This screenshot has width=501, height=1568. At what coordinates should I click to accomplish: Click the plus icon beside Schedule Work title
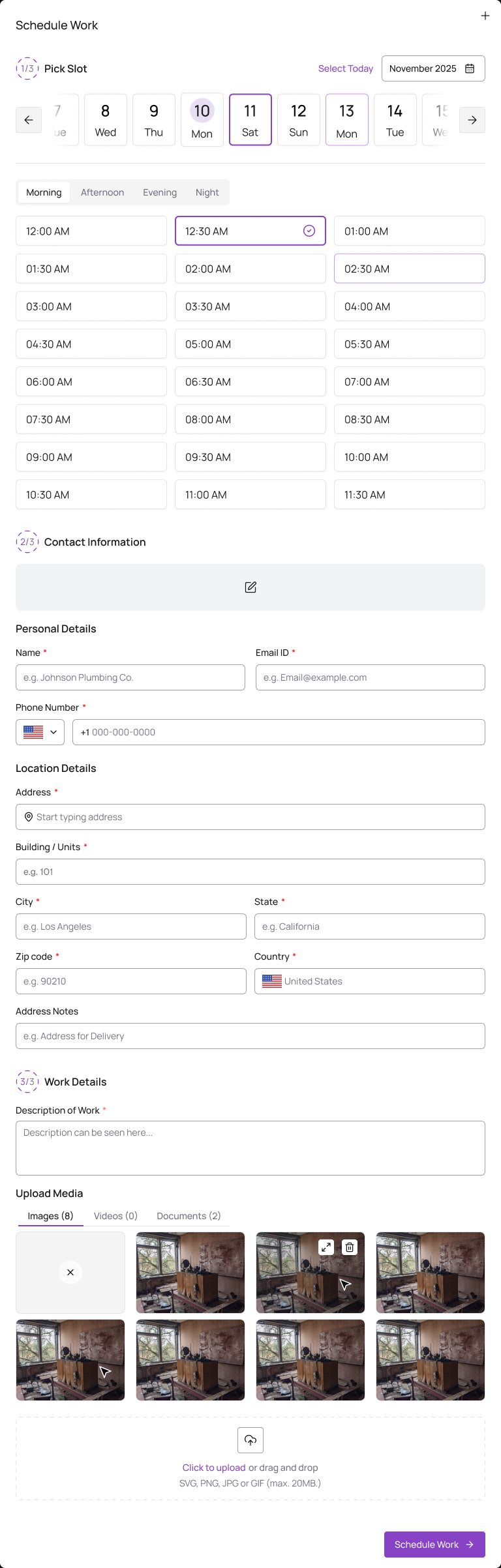(485, 16)
